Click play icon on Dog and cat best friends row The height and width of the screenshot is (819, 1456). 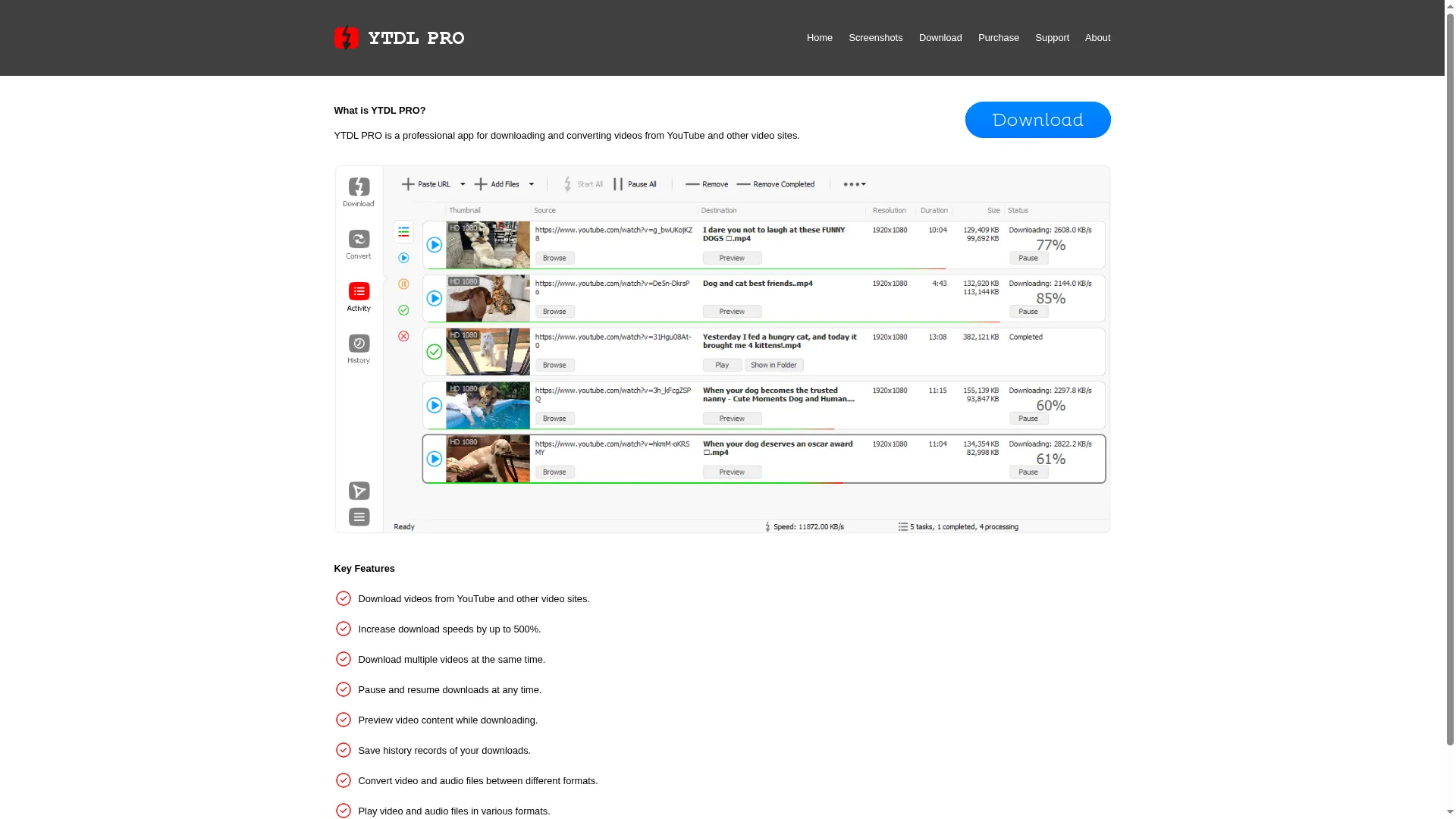pyautogui.click(x=434, y=299)
